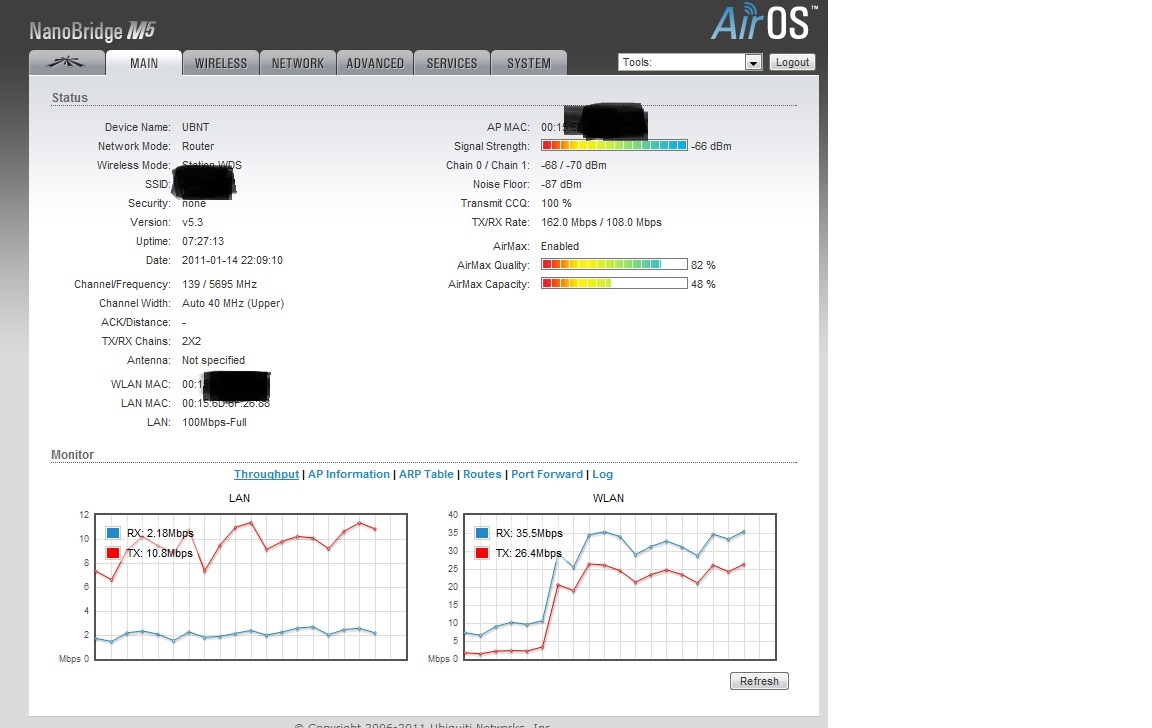
Task: Click the AirMax Quality bar
Action: coord(614,264)
